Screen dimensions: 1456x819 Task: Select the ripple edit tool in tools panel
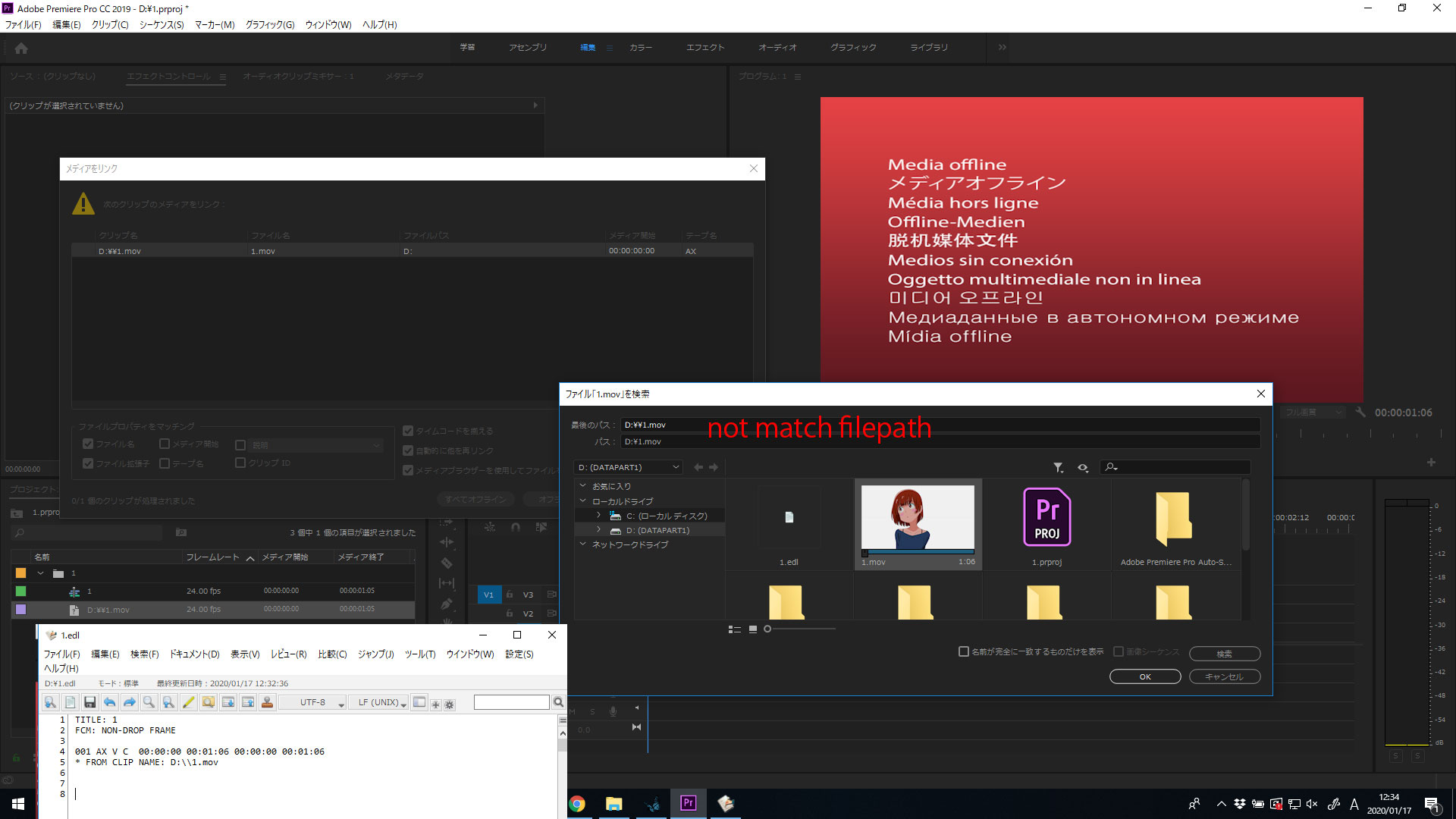447,542
